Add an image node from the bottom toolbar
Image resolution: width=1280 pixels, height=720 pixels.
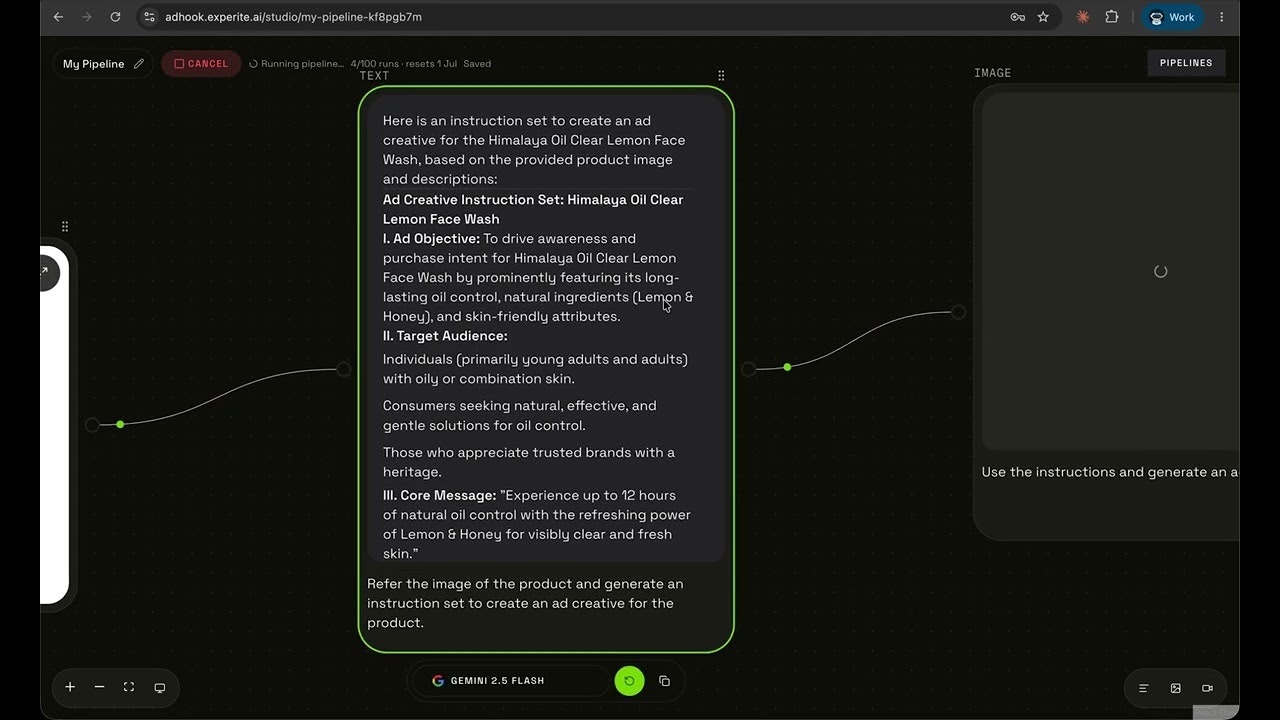pos(1176,688)
